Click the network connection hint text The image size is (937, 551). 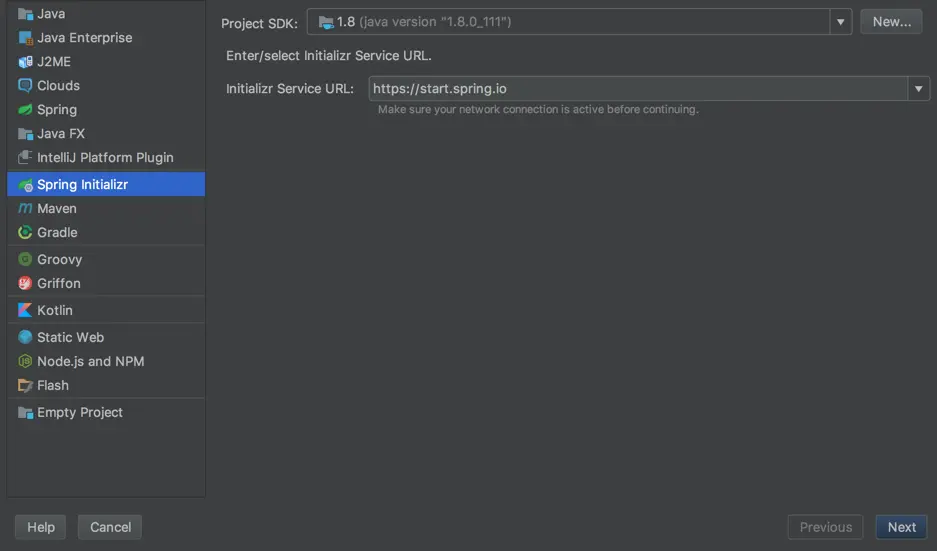click(x=538, y=109)
